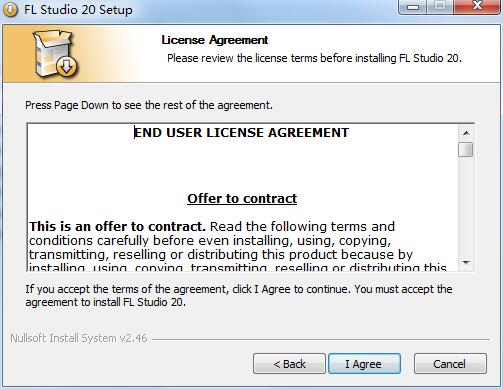
Task: Cancel the FL Studio installation
Action: click(450, 364)
